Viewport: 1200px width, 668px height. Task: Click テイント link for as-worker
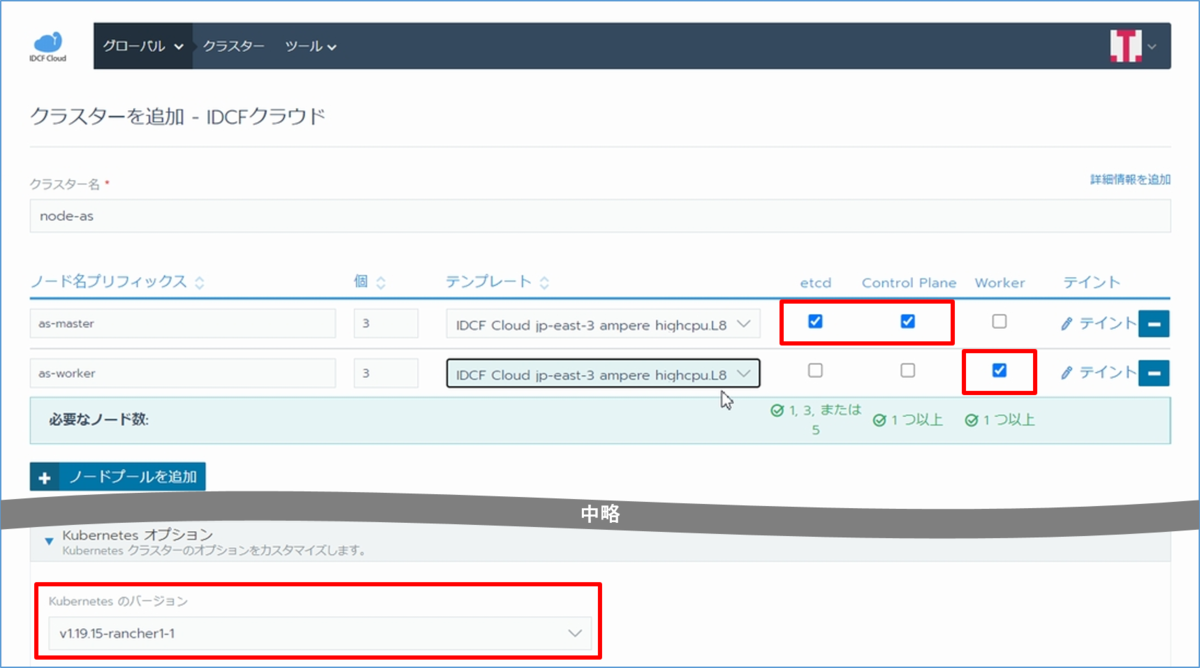pyautogui.click(x=1108, y=372)
